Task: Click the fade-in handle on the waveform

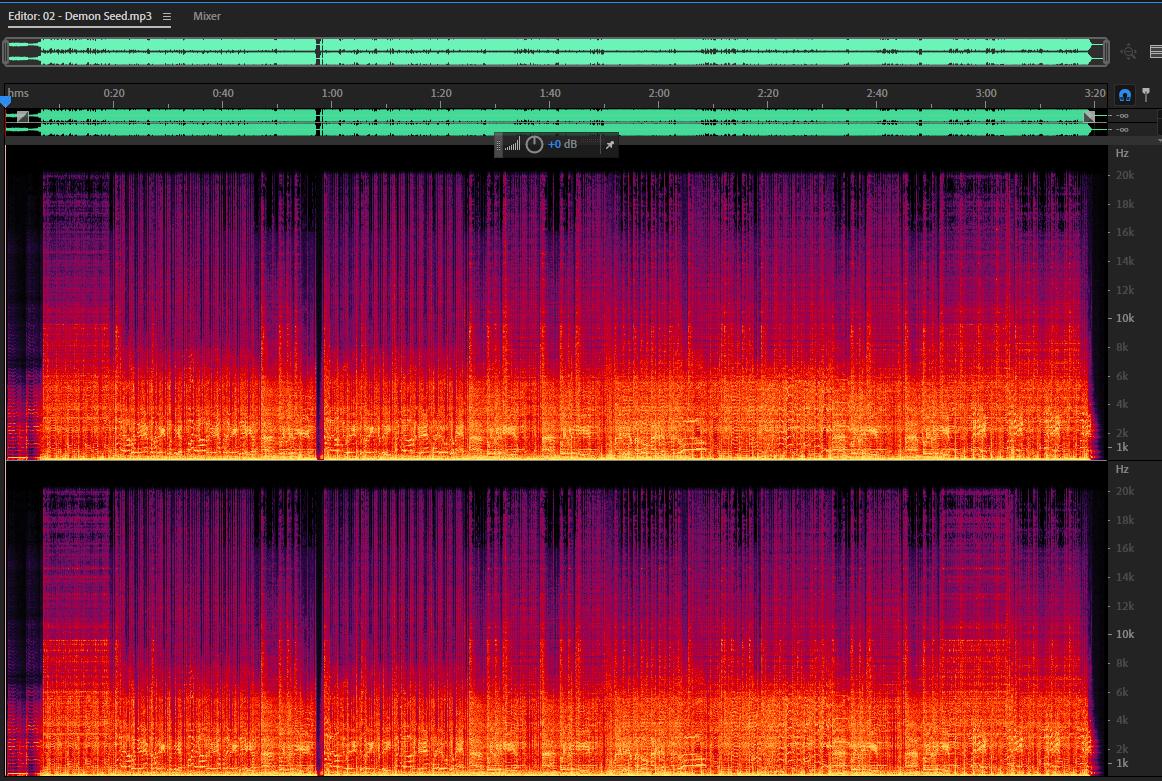Action: pos(22,116)
